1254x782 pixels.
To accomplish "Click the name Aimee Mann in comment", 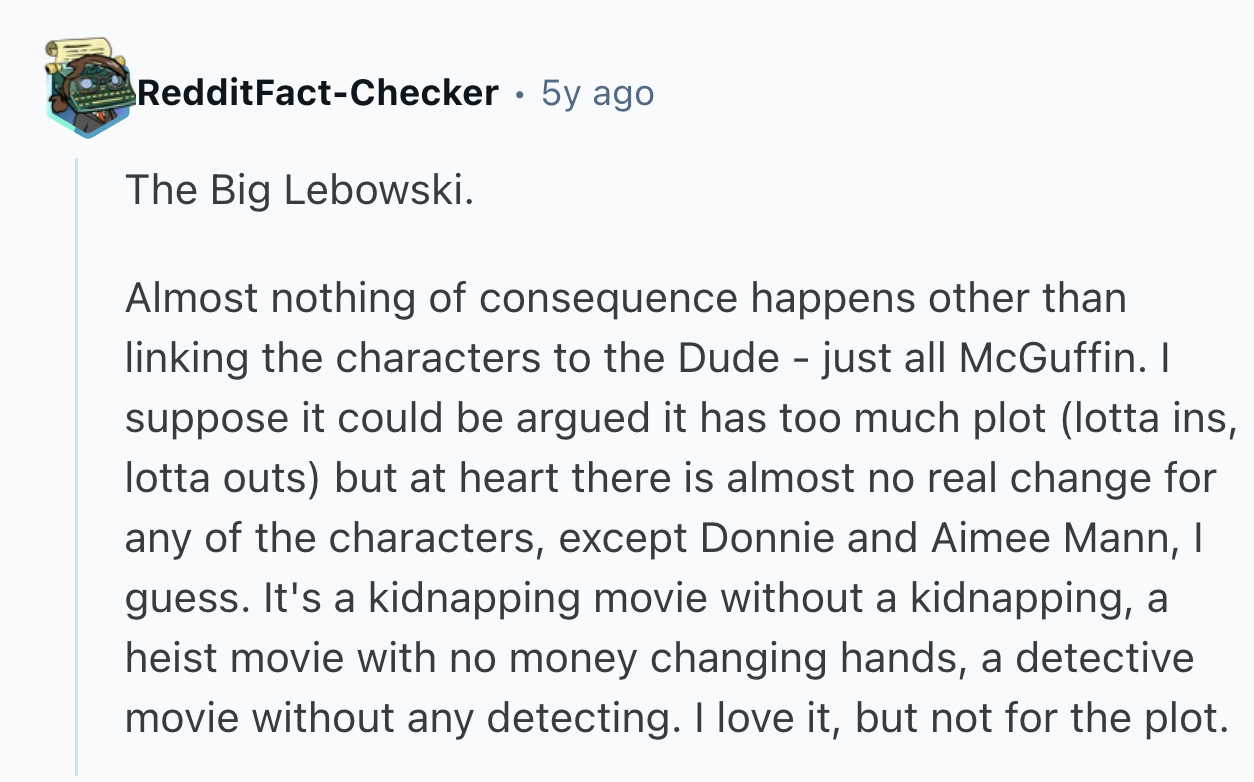I will tap(1050, 539).
